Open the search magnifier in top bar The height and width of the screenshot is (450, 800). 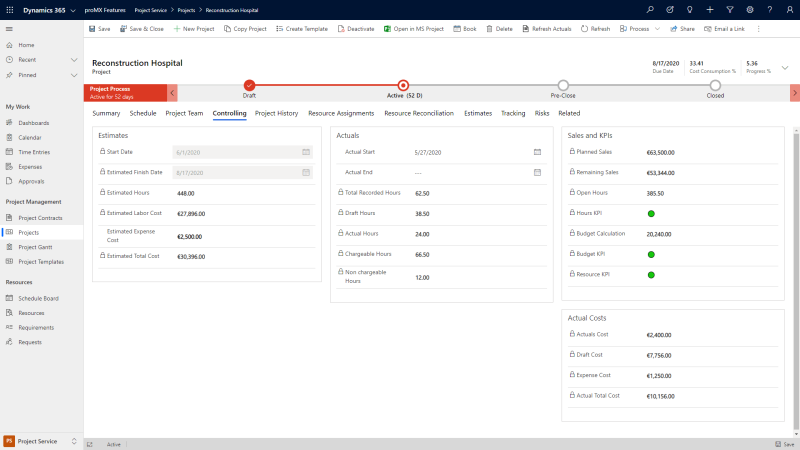tap(650, 9)
